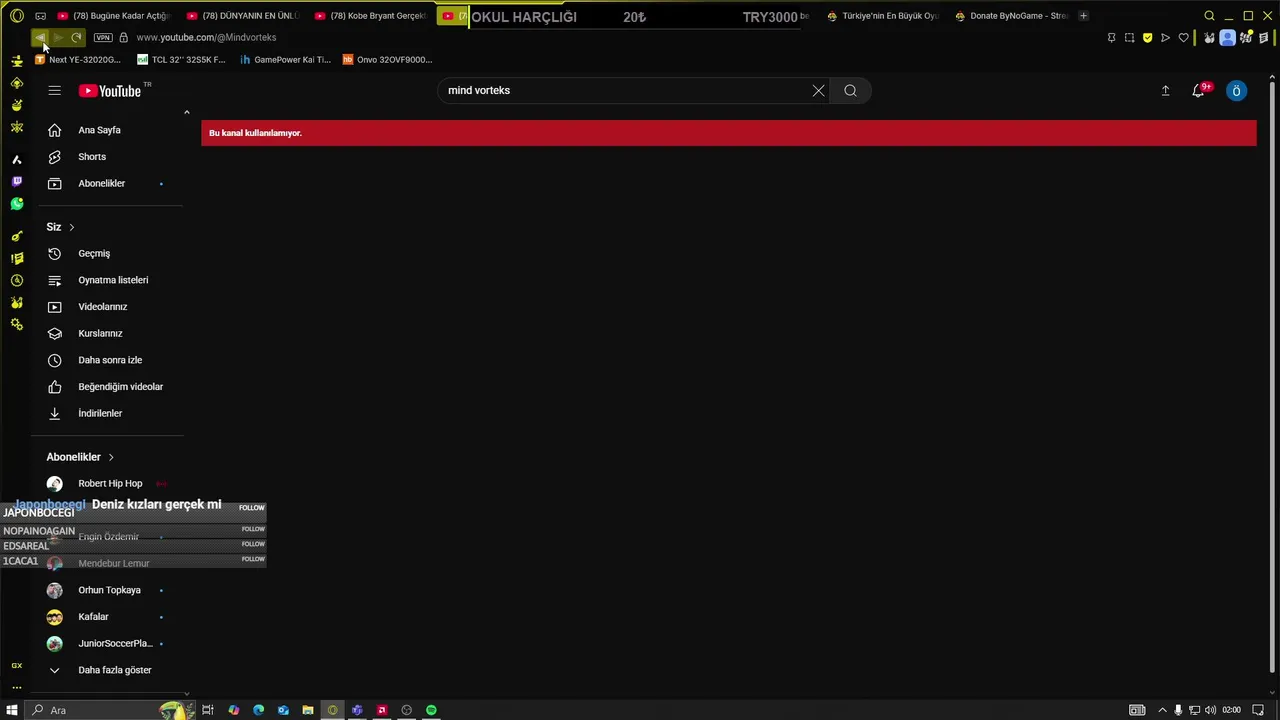Viewport: 1280px width, 720px height.
Task: Expand the Siz section chevron
Action: coord(71,227)
